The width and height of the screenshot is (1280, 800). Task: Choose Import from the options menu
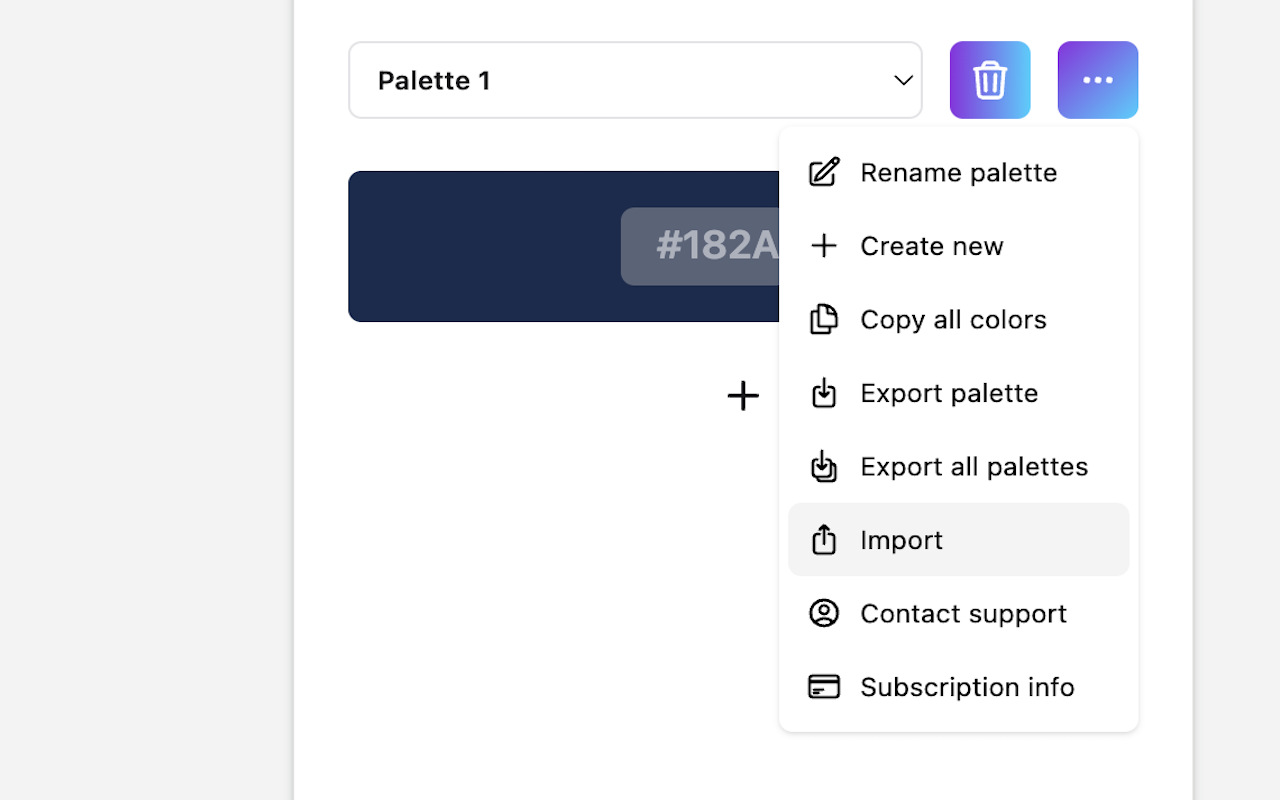point(900,539)
